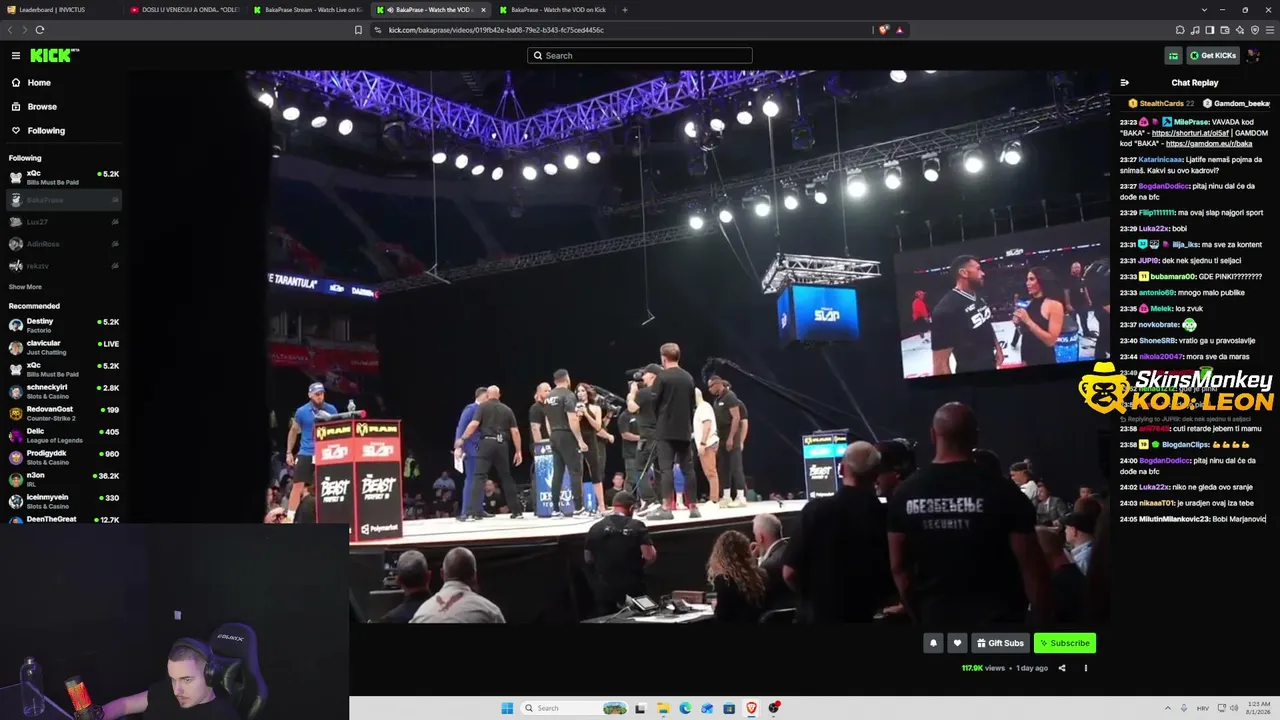
Task: Open the Windows Start menu
Action: tap(507, 708)
